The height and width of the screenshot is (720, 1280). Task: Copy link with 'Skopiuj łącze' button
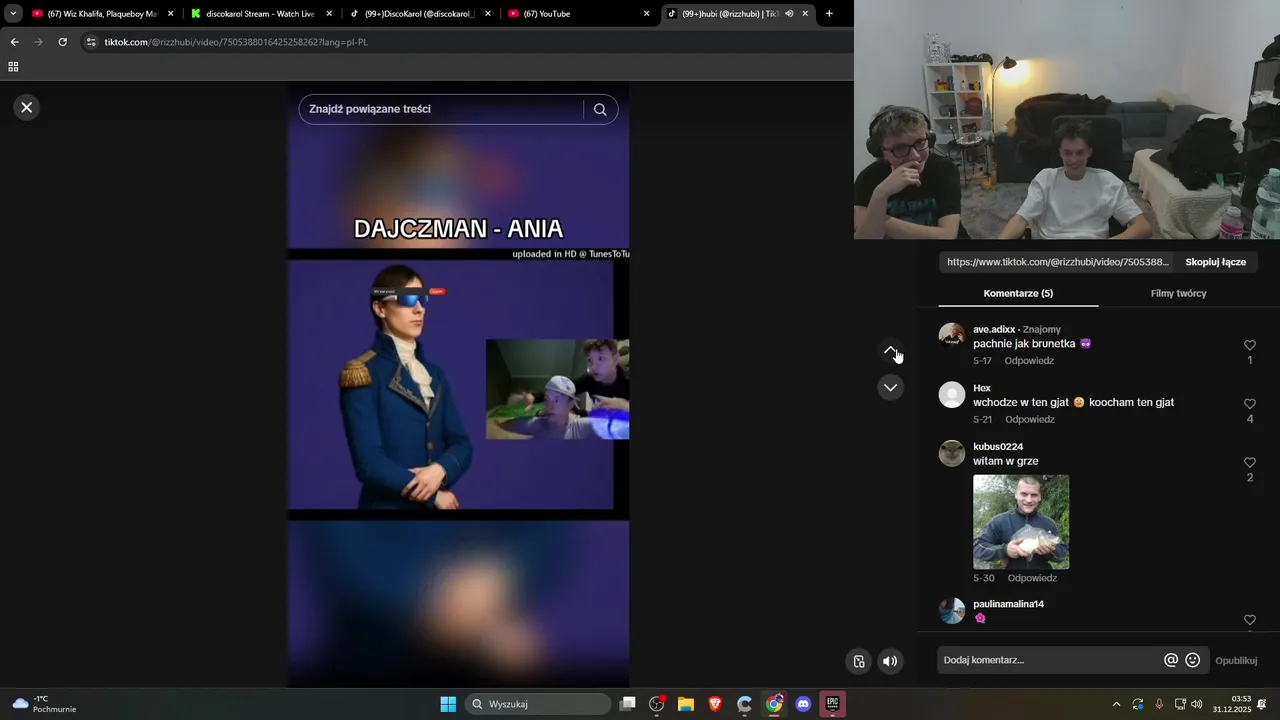(1215, 262)
